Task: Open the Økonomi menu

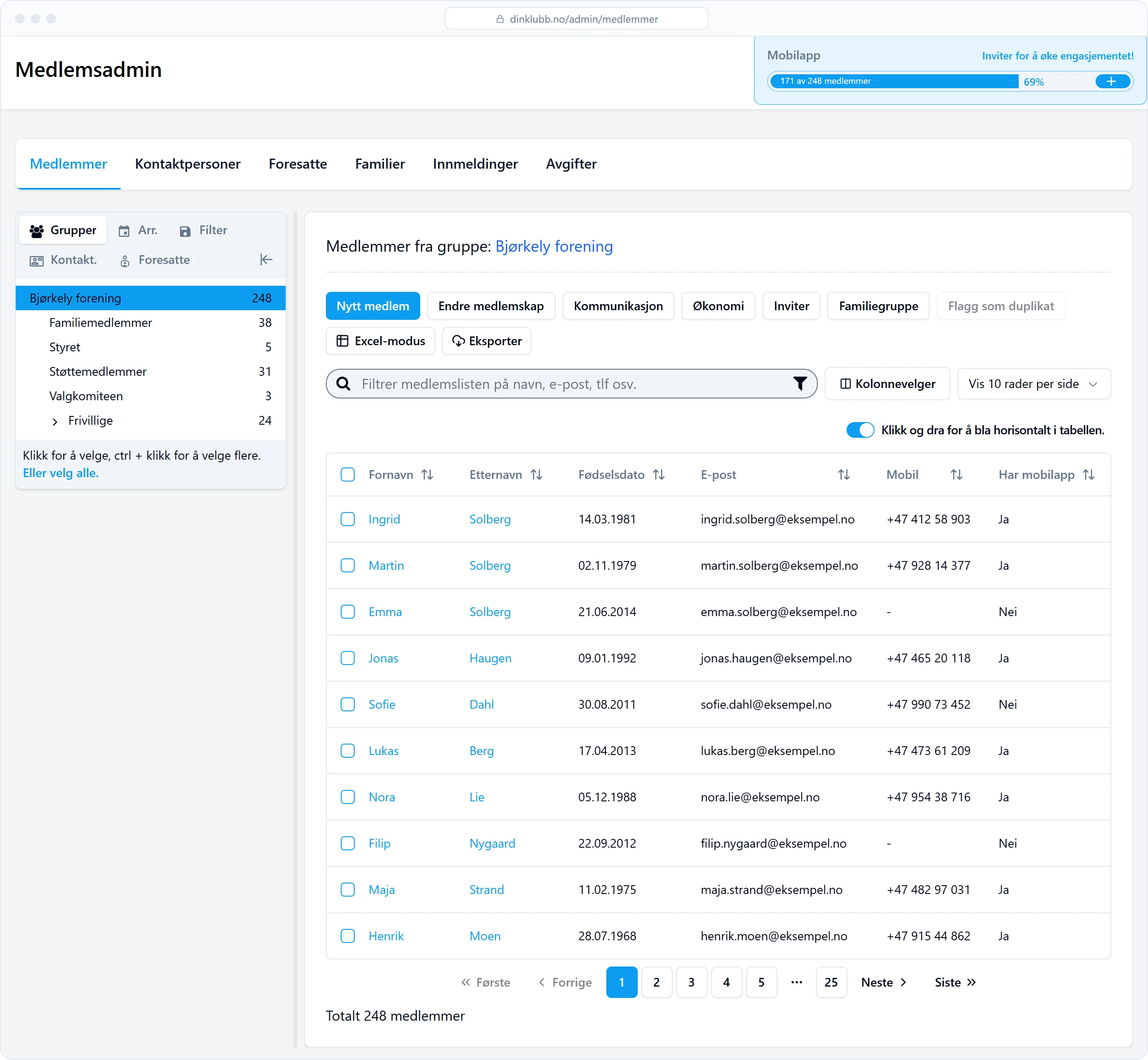Action: 718,306
